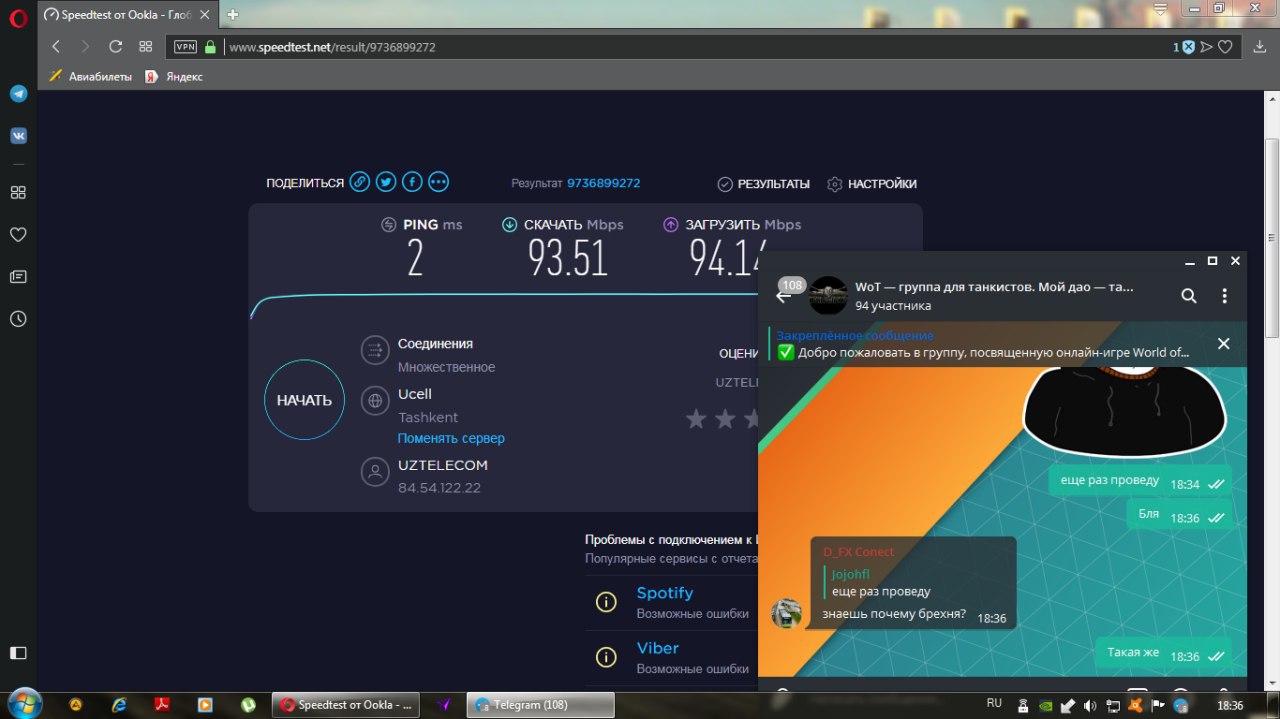The image size is (1280, 719).
Task: Rate provider with second star
Action: click(x=726, y=419)
